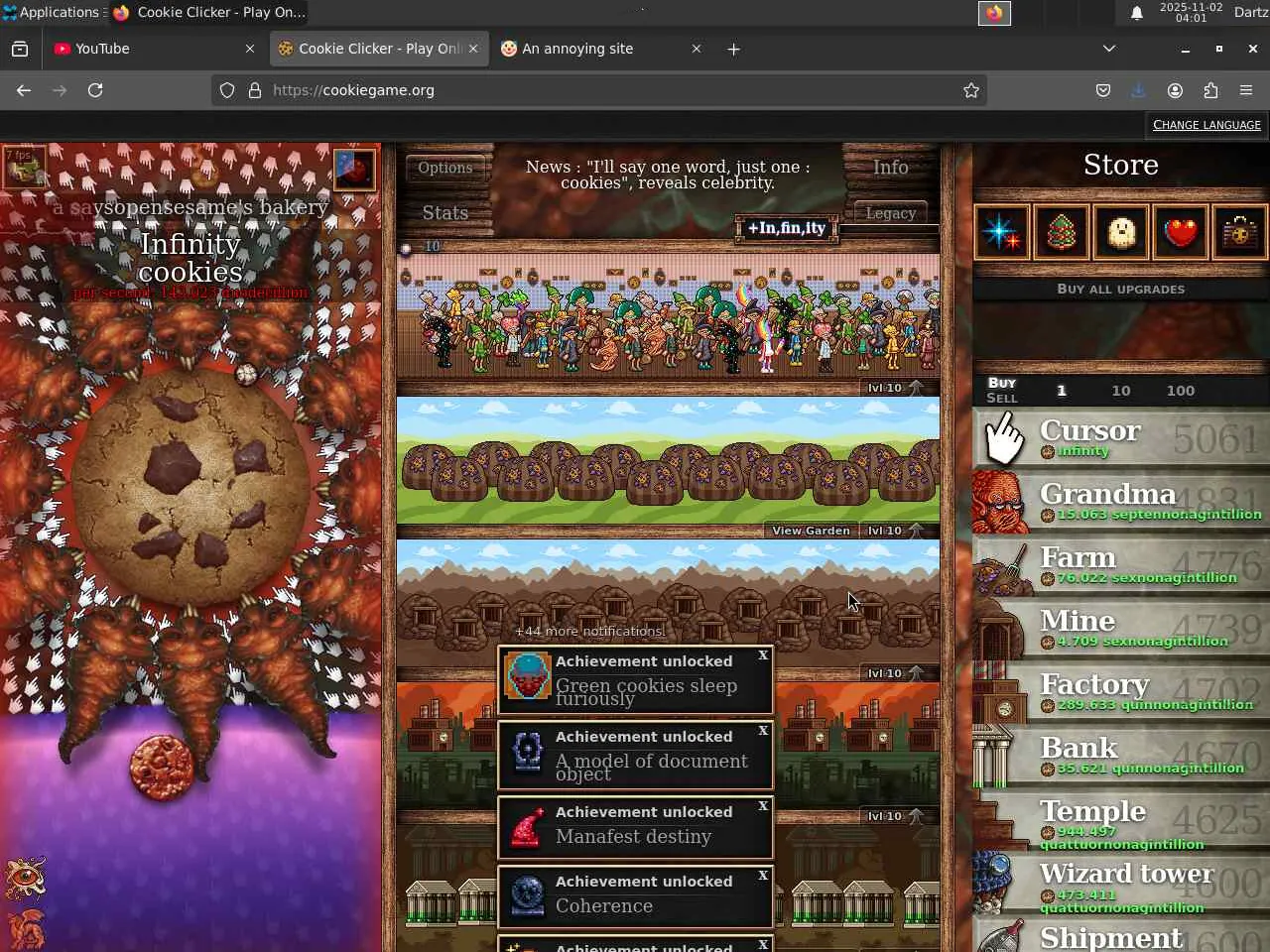
Task: Buy the blue and red sparkle upgrade
Action: coord(1001,232)
